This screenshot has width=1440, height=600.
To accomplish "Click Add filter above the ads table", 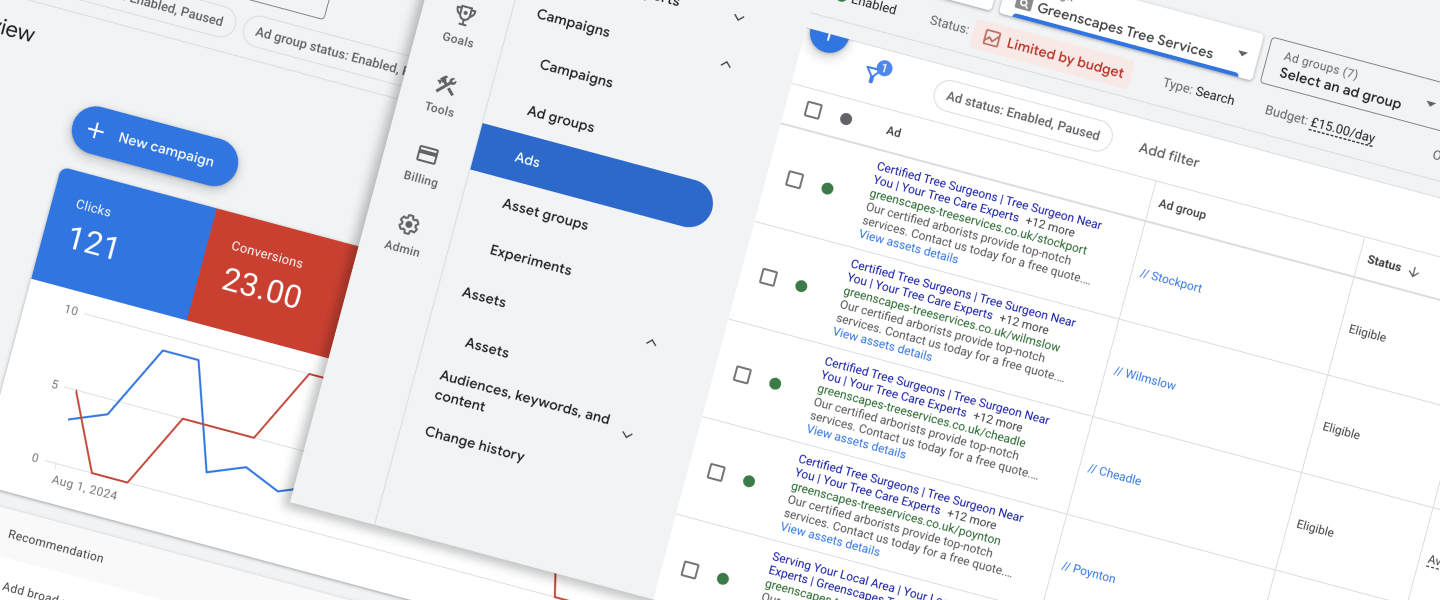I will [x=1169, y=155].
